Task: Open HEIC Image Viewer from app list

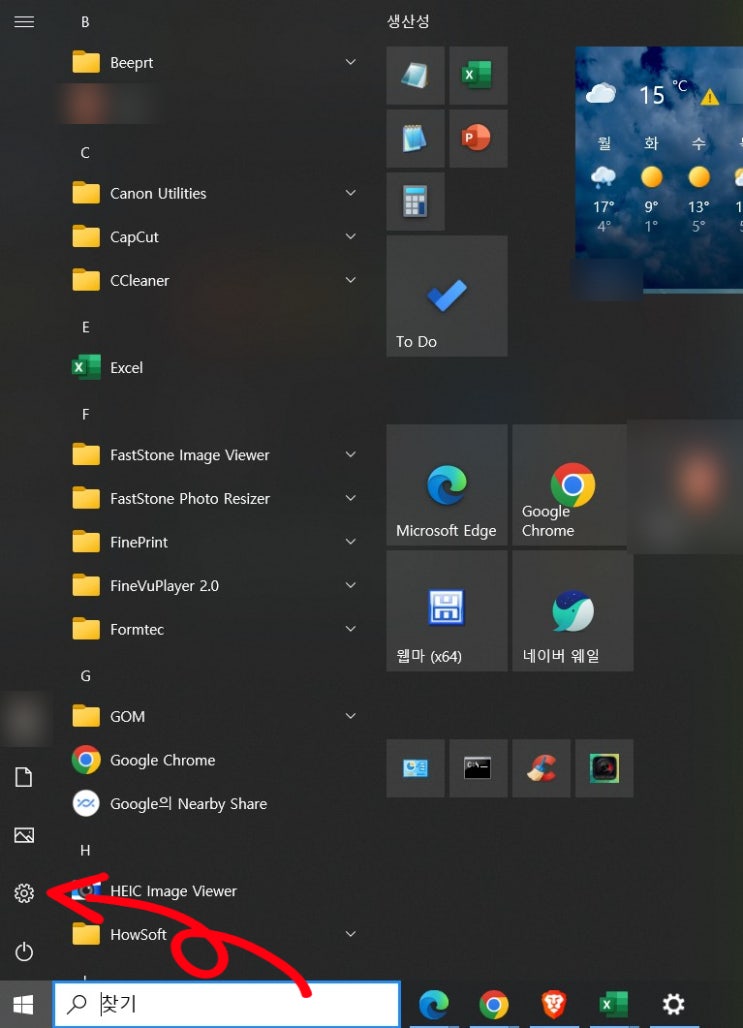Action: (x=173, y=891)
